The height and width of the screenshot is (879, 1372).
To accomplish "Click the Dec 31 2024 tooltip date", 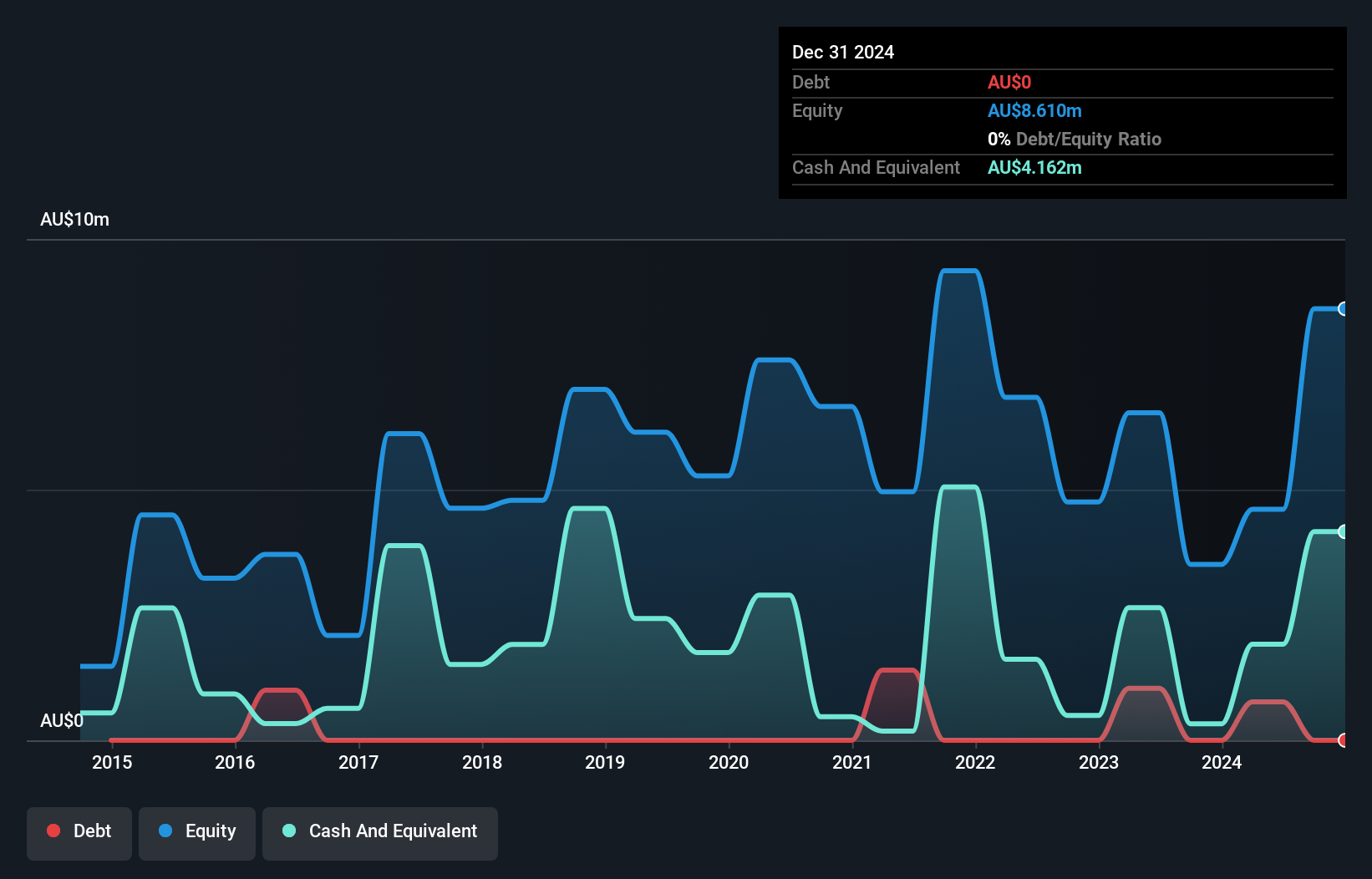I will point(843,52).
